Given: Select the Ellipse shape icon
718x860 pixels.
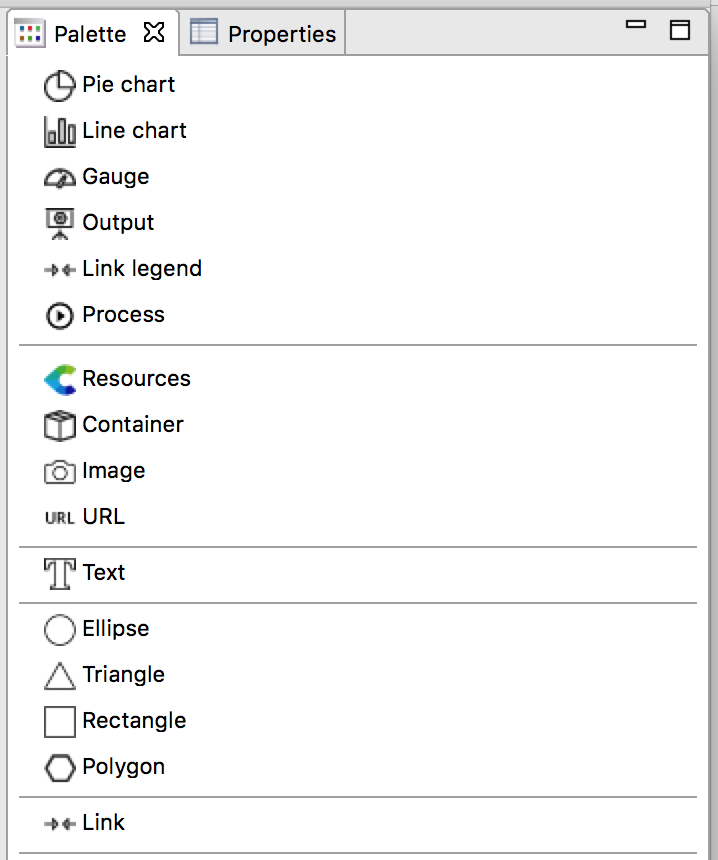Looking at the screenshot, I should 60,630.
